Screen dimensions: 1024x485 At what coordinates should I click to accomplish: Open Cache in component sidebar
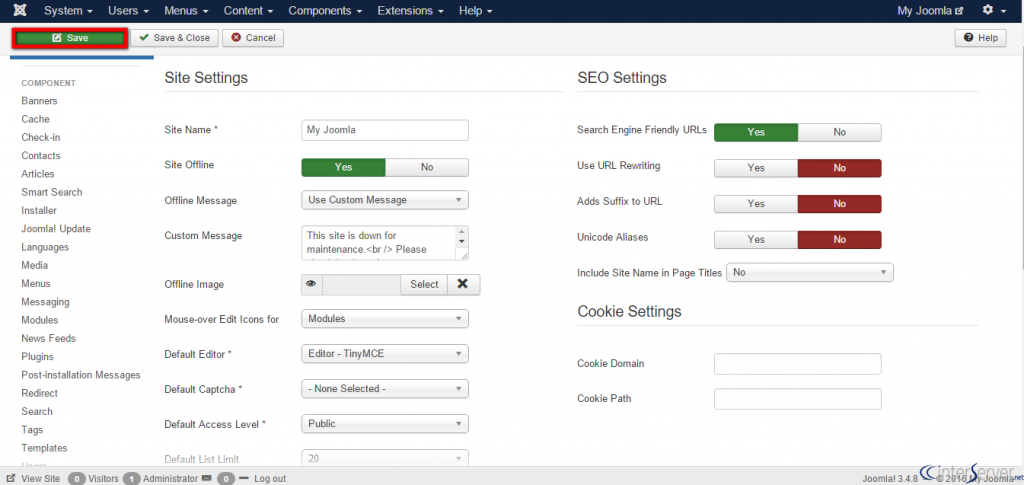tap(35, 119)
